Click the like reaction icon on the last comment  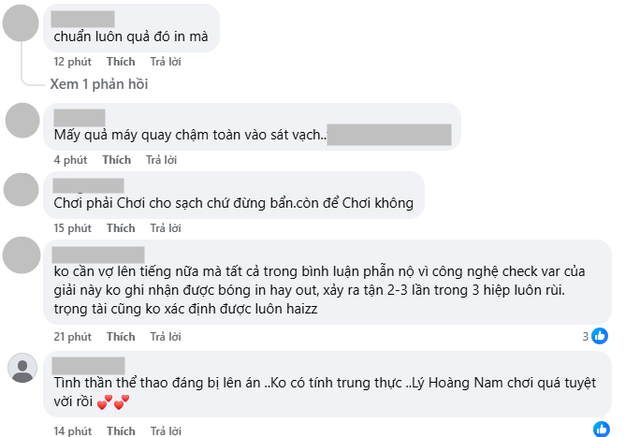point(600,429)
